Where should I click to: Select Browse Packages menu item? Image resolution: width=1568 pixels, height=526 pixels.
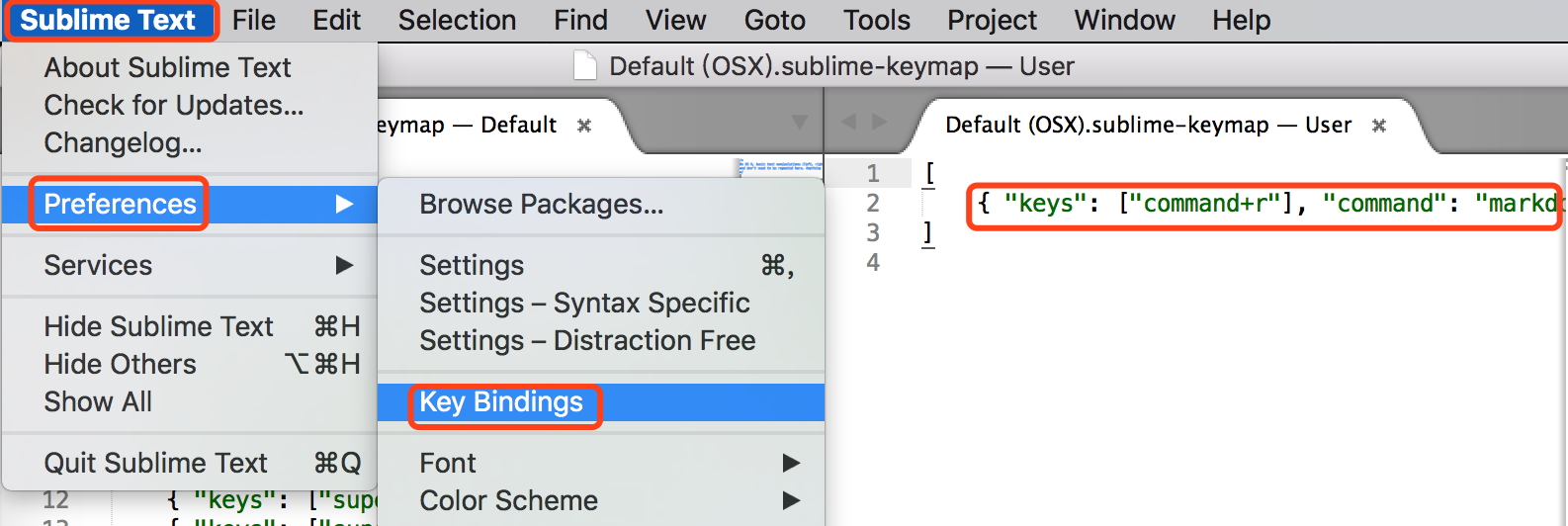tap(541, 205)
